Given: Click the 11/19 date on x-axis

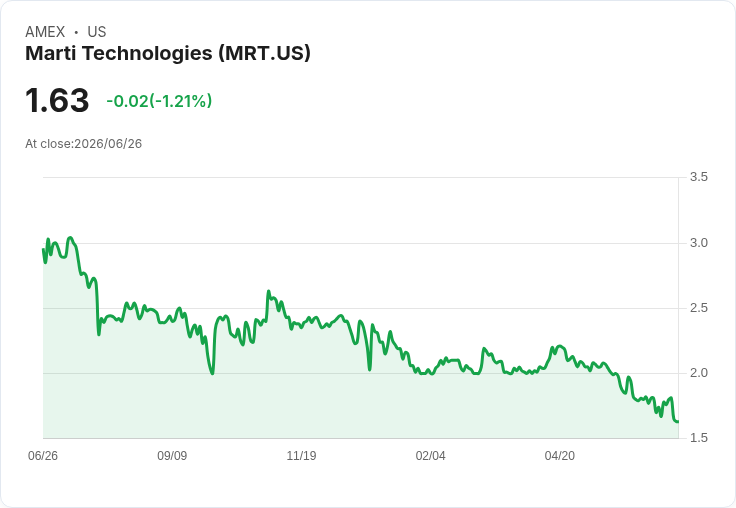Looking at the screenshot, I should [301, 455].
